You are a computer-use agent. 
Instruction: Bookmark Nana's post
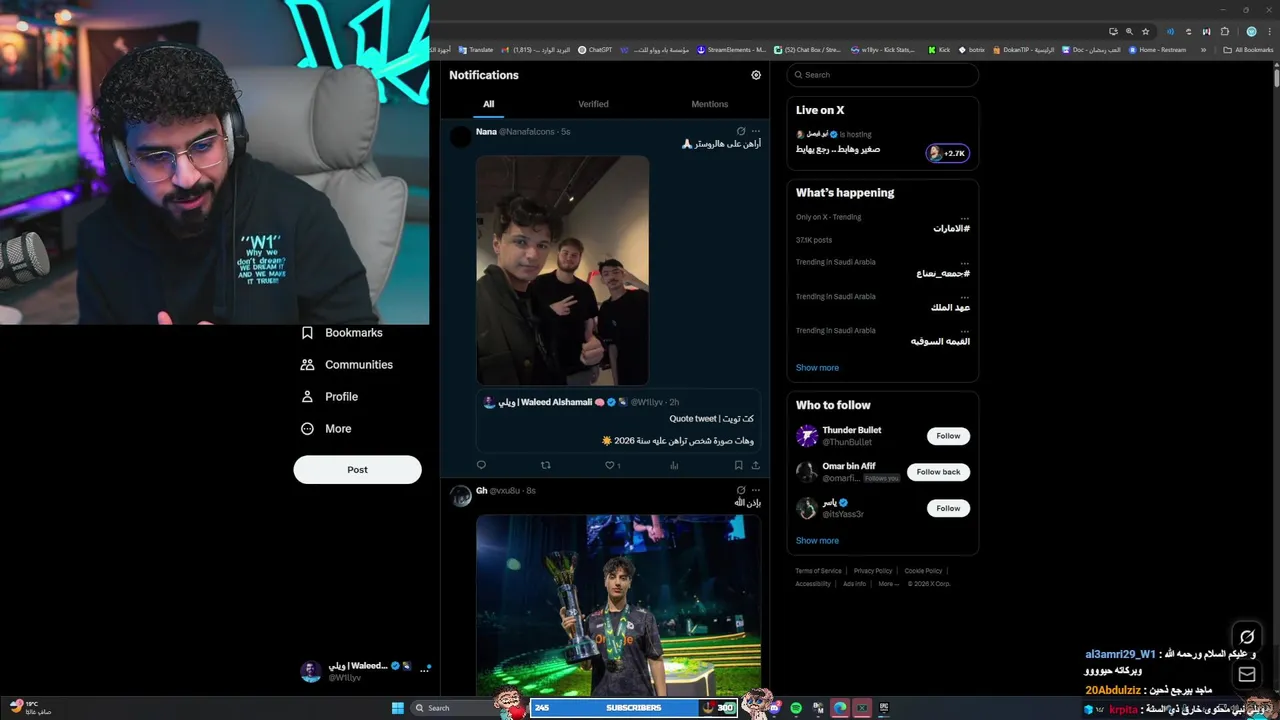[738, 465]
